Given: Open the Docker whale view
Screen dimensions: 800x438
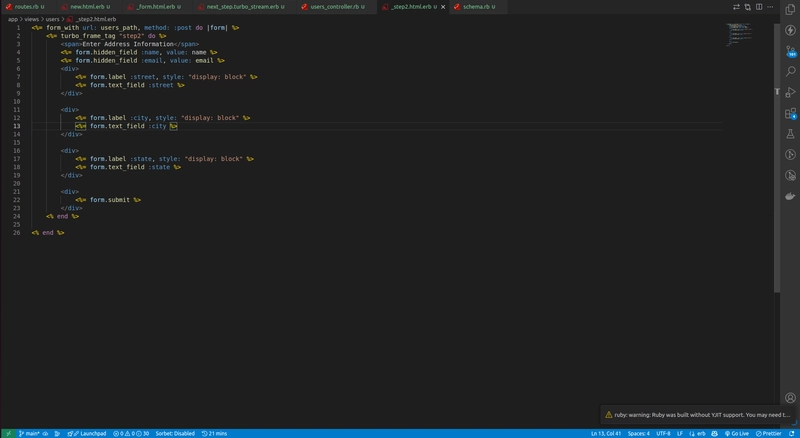Looking at the screenshot, I should coord(790,196).
